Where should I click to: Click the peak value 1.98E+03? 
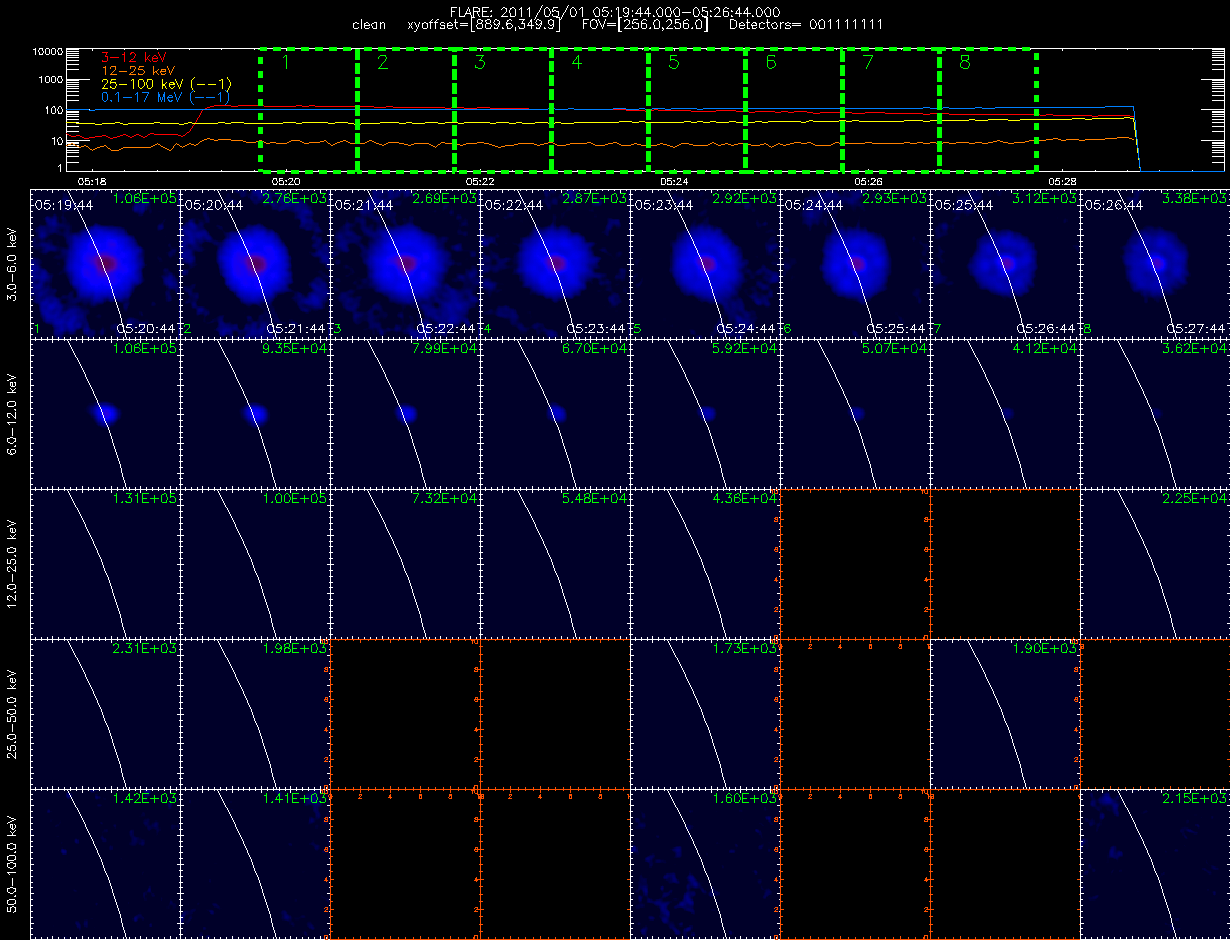click(x=295, y=649)
